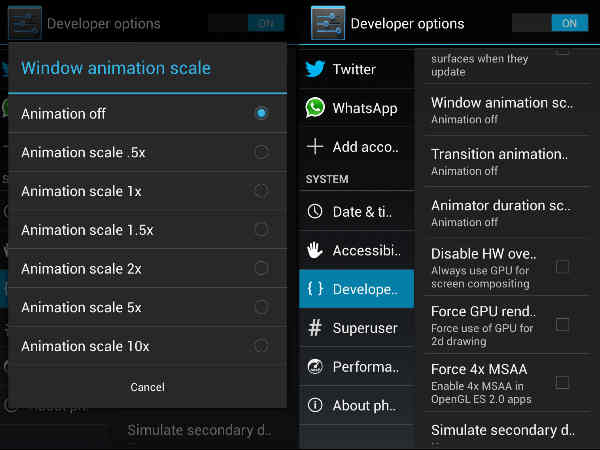
Task: Select Animation scale 10x radio button
Action: pos(261,346)
